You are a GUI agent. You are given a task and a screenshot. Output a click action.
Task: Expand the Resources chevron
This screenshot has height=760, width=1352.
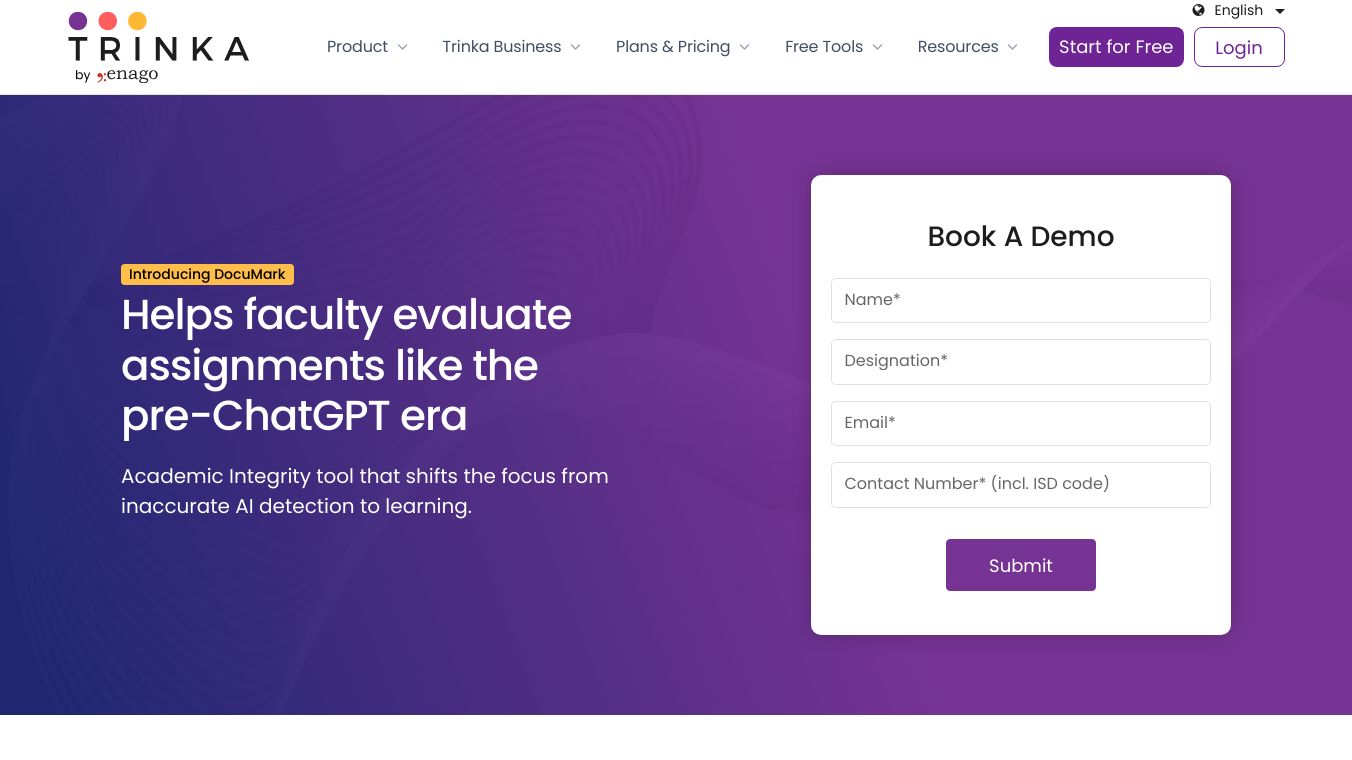coord(1013,47)
